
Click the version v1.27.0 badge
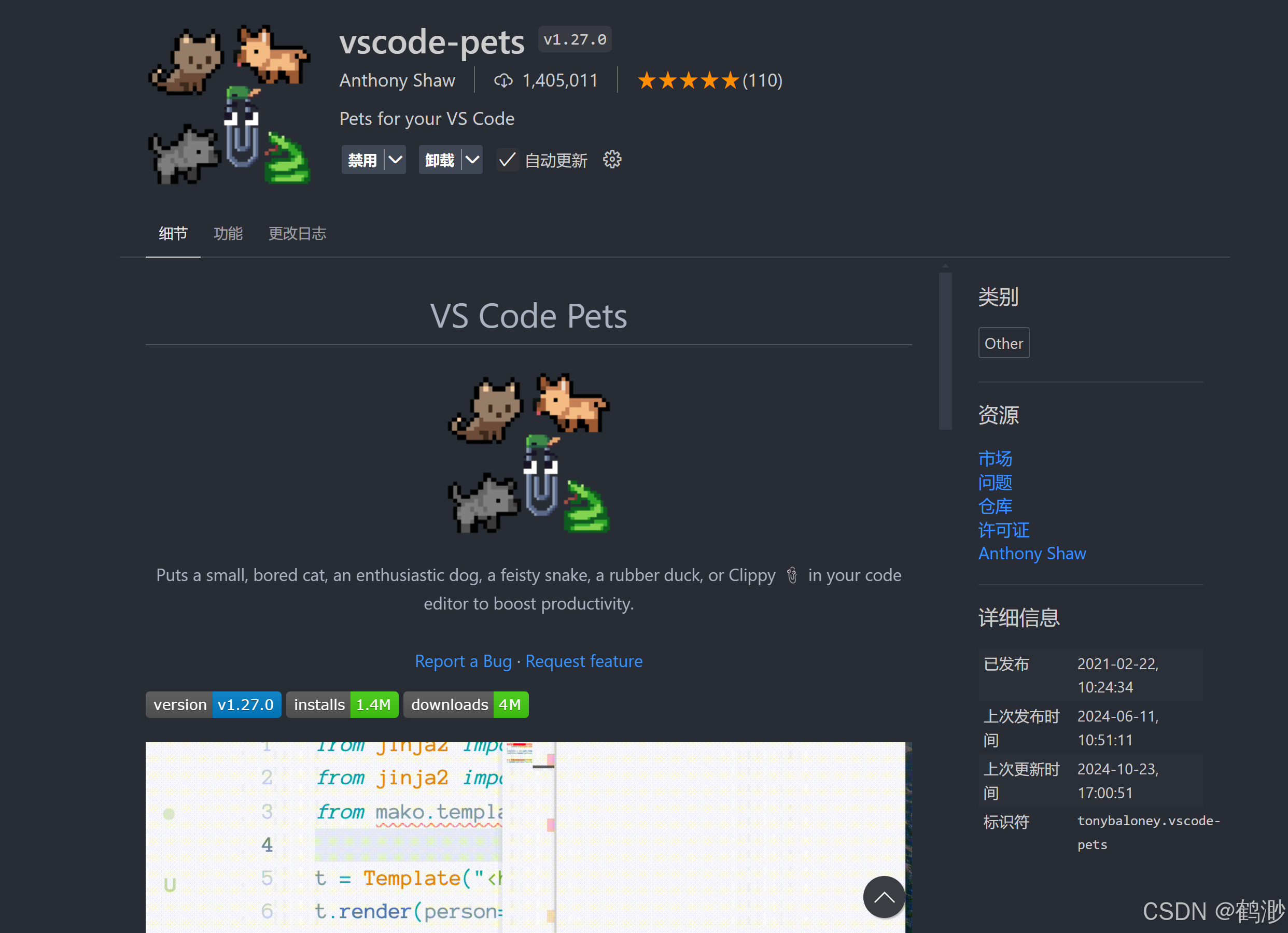[214, 704]
